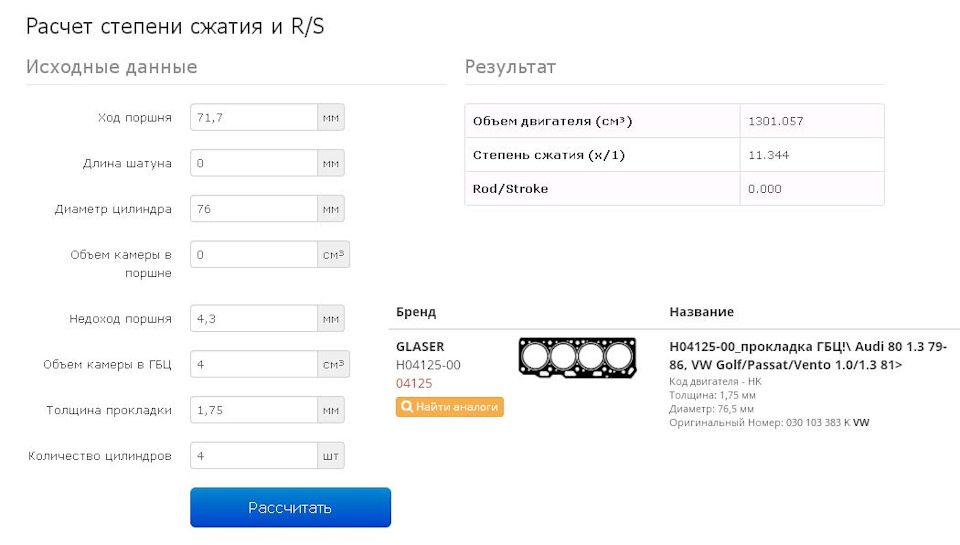960x545 pixels.
Task: Focus the Толщина прокладки input
Action: (x=254, y=410)
